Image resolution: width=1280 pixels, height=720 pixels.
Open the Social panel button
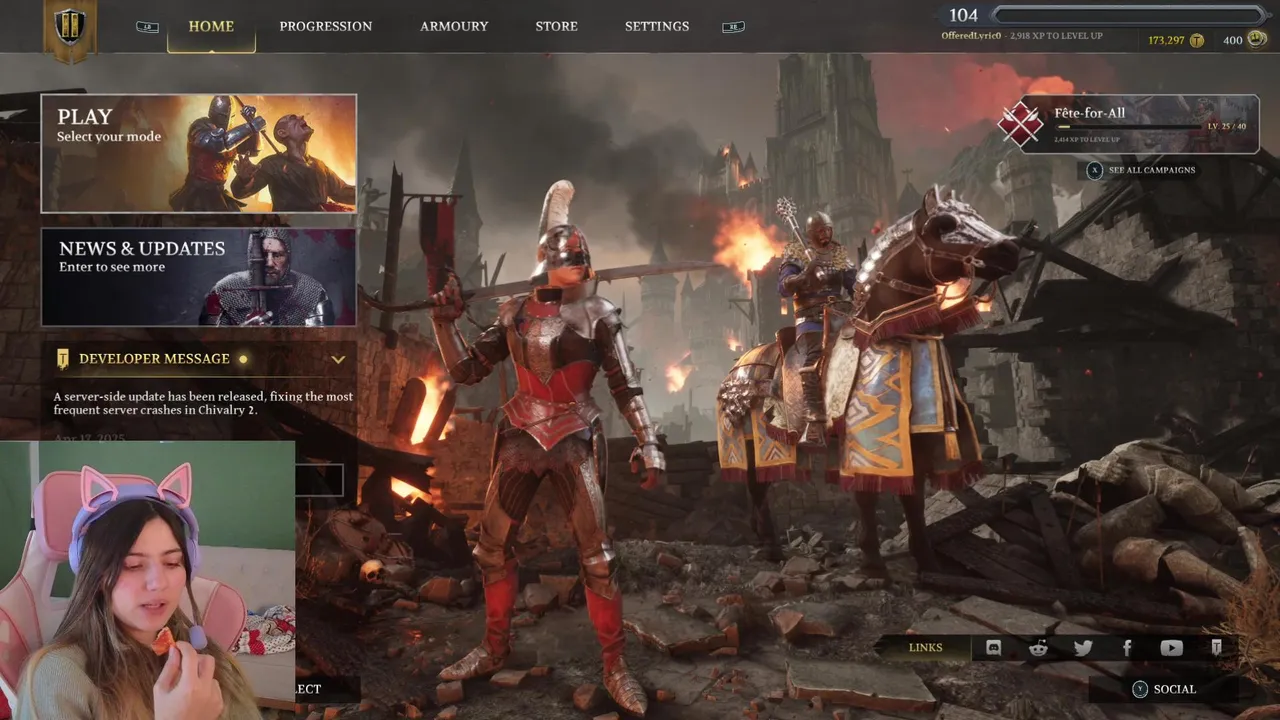click(1165, 689)
